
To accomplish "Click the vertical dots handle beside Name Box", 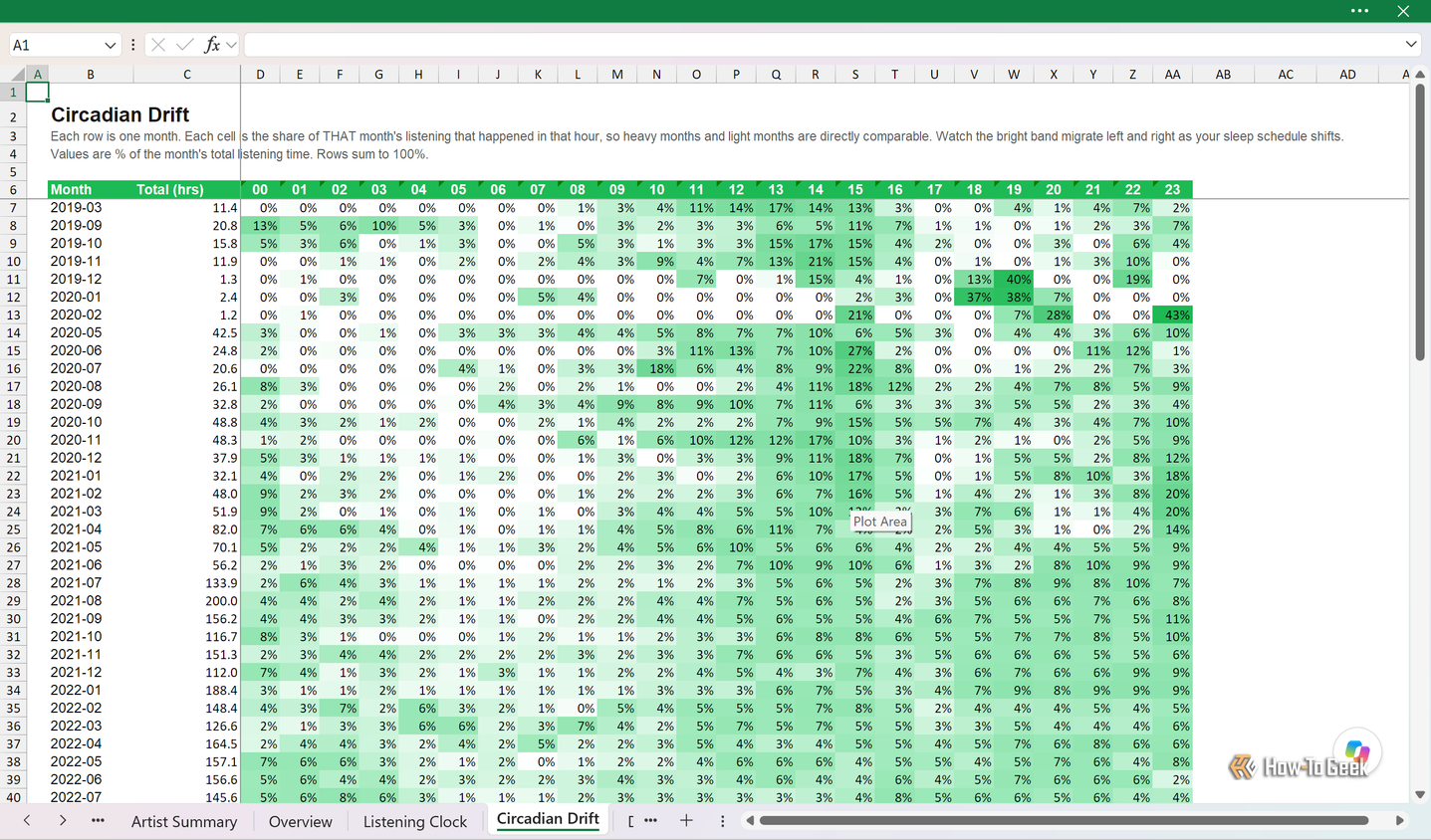I will (132, 45).
